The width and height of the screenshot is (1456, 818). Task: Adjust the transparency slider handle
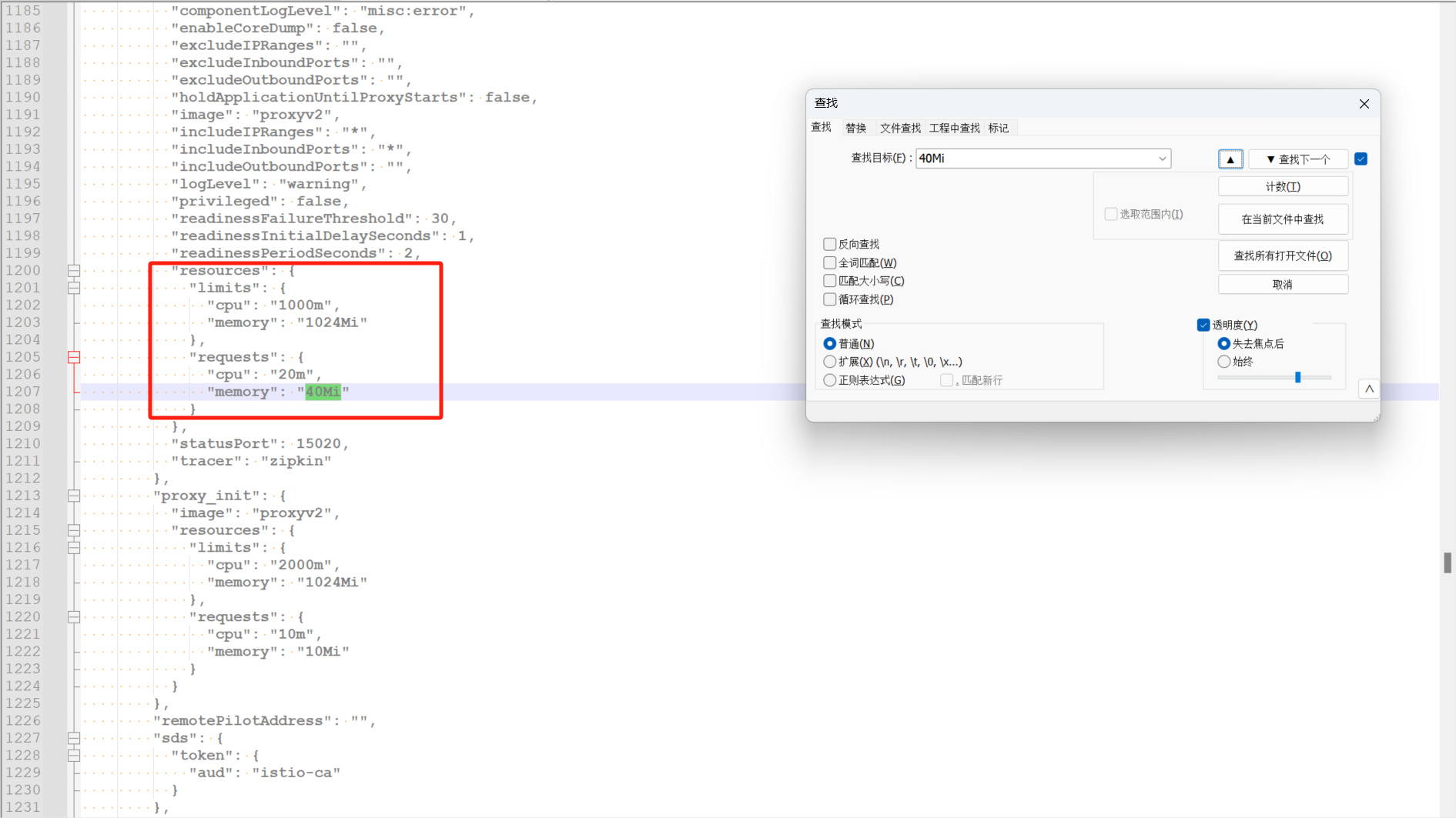pyautogui.click(x=1297, y=377)
